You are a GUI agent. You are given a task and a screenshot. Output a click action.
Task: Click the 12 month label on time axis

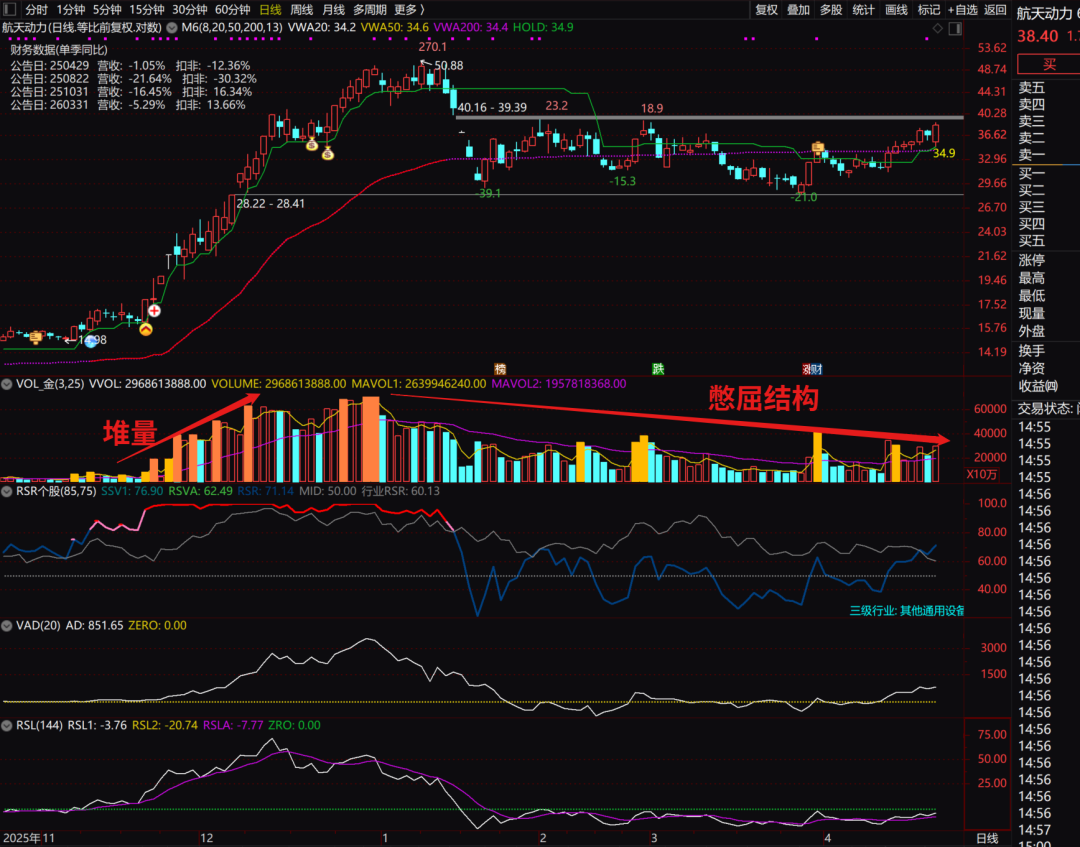pyautogui.click(x=207, y=838)
